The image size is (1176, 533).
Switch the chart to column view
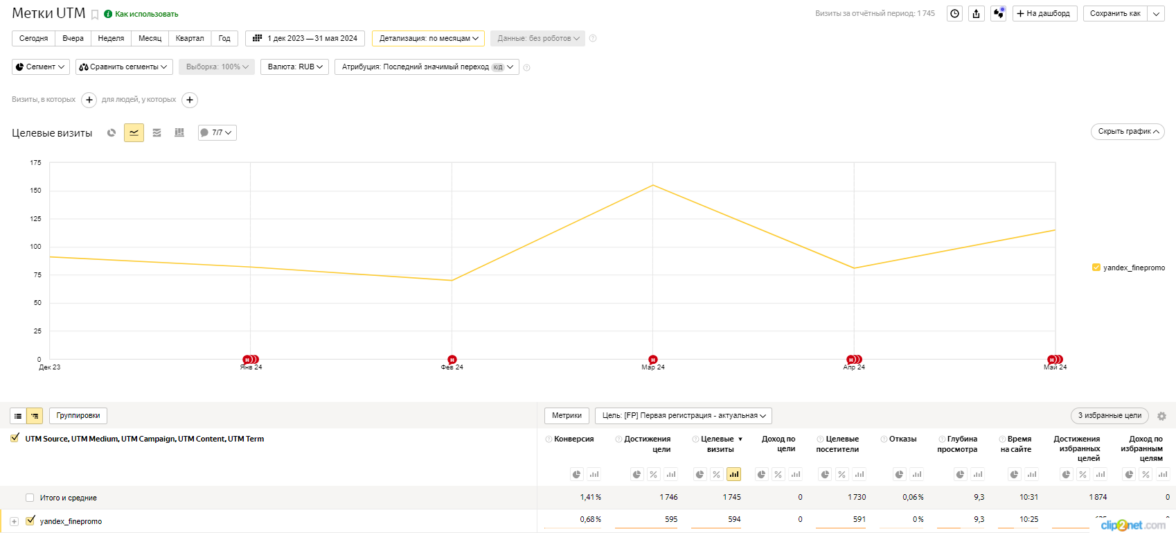(x=179, y=133)
